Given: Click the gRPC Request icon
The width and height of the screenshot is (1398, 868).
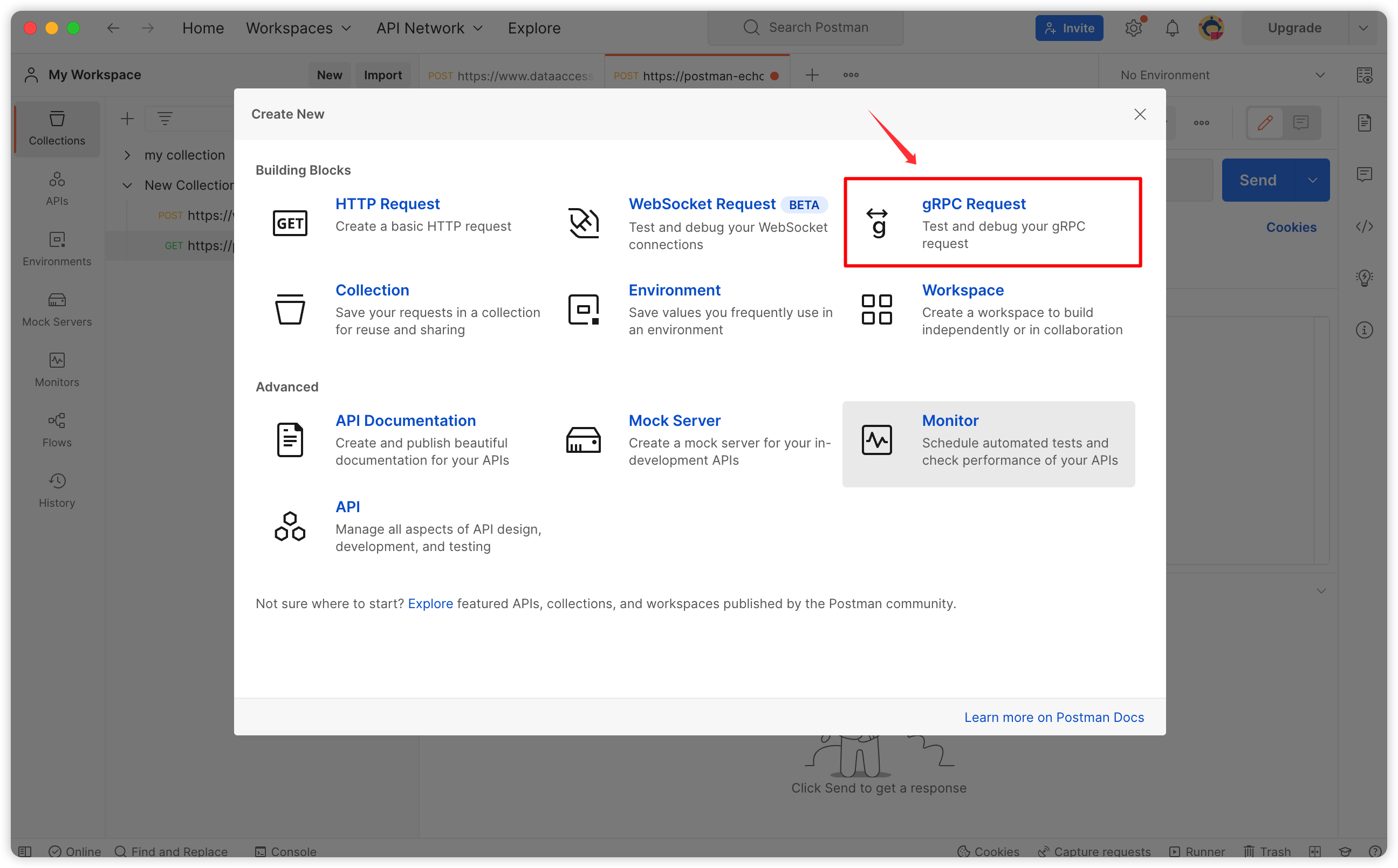Looking at the screenshot, I should (876, 223).
